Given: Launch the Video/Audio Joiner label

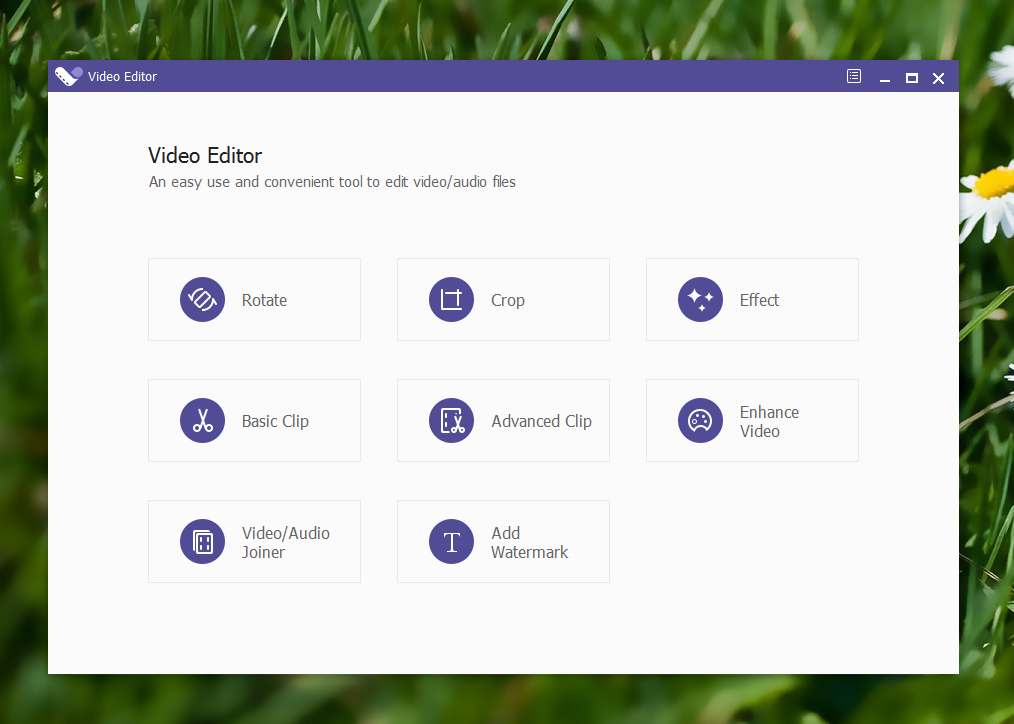Looking at the screenshot, I should click(x=286, y=542).
